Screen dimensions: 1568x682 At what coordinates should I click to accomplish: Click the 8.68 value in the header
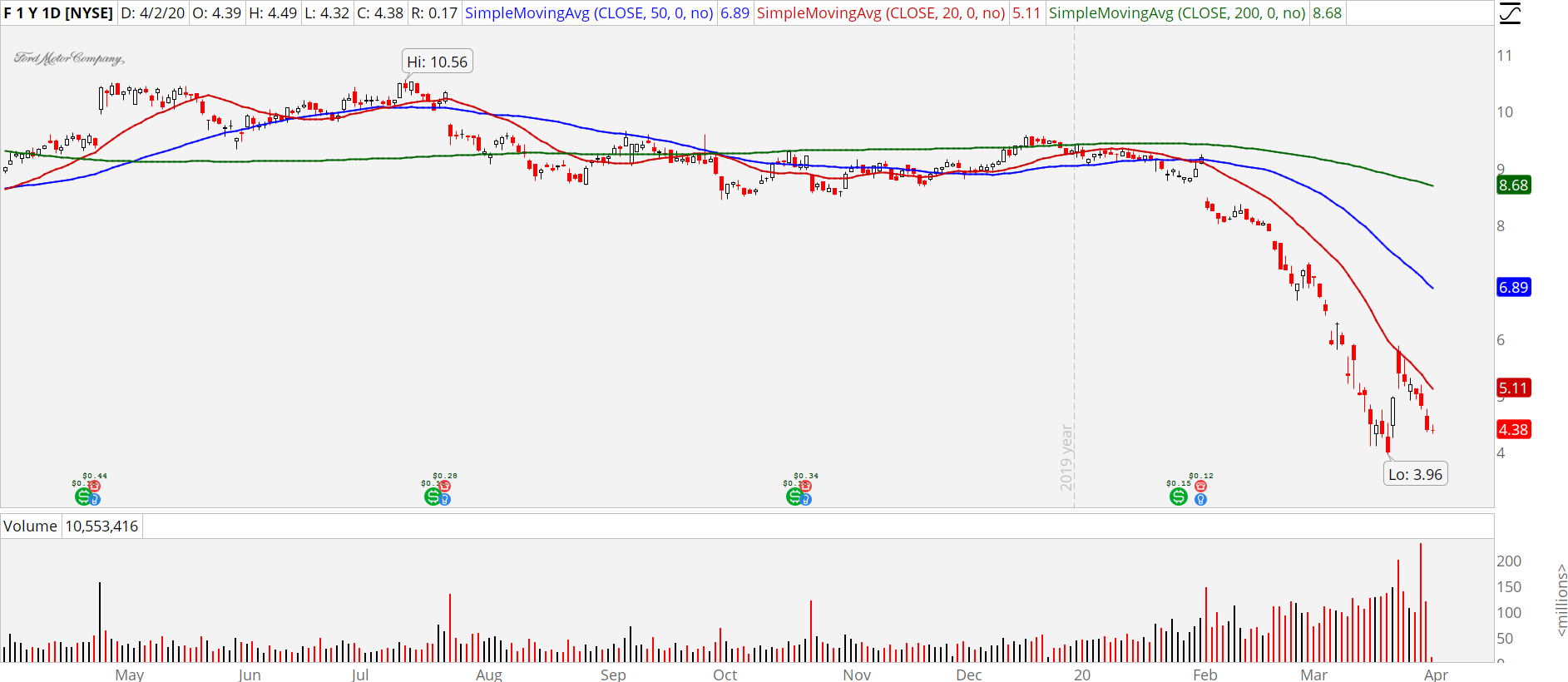pyautogui.click(x=1327, y=13)
